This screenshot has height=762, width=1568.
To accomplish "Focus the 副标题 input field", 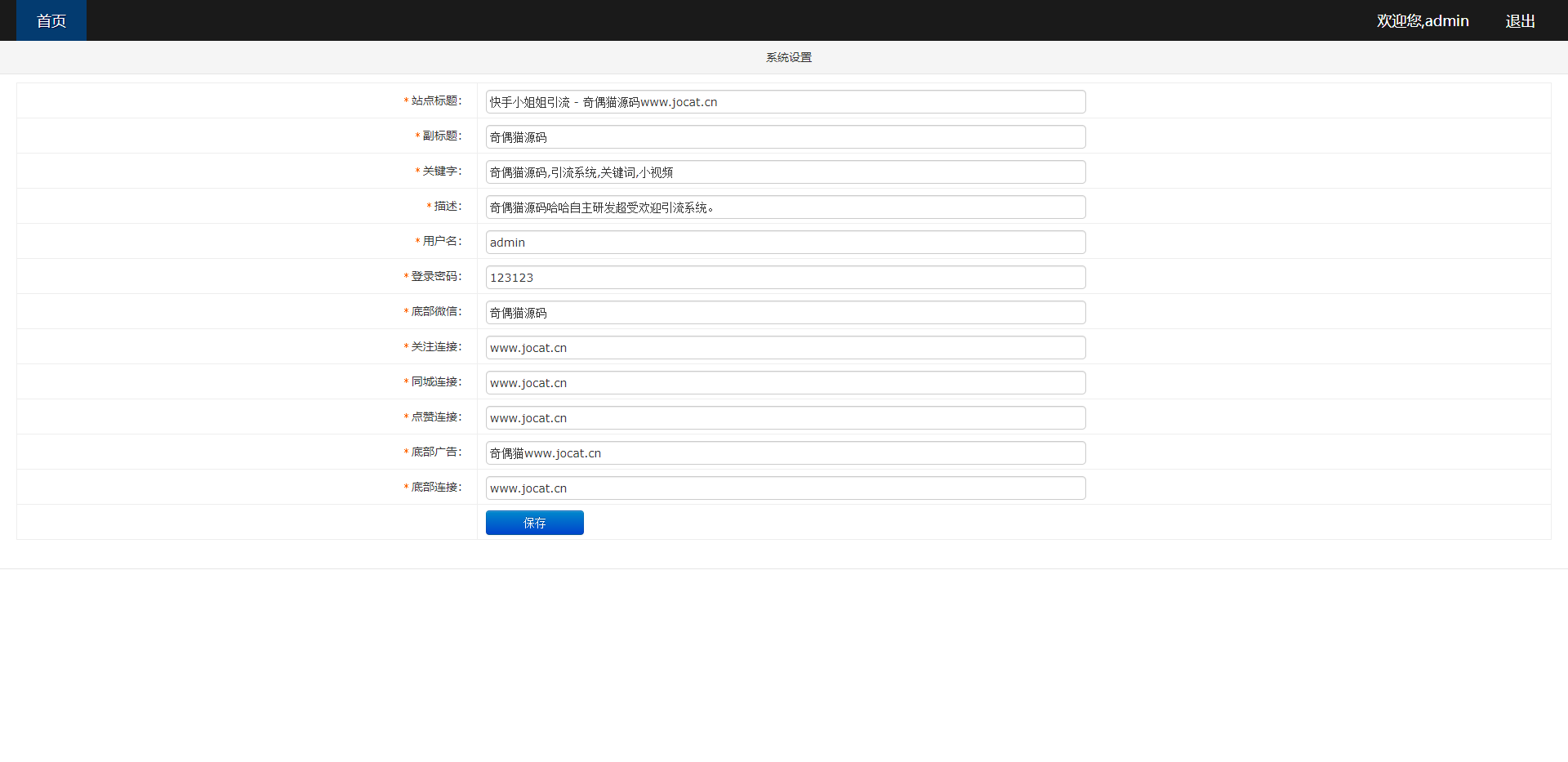I will [x=786, y=137].
